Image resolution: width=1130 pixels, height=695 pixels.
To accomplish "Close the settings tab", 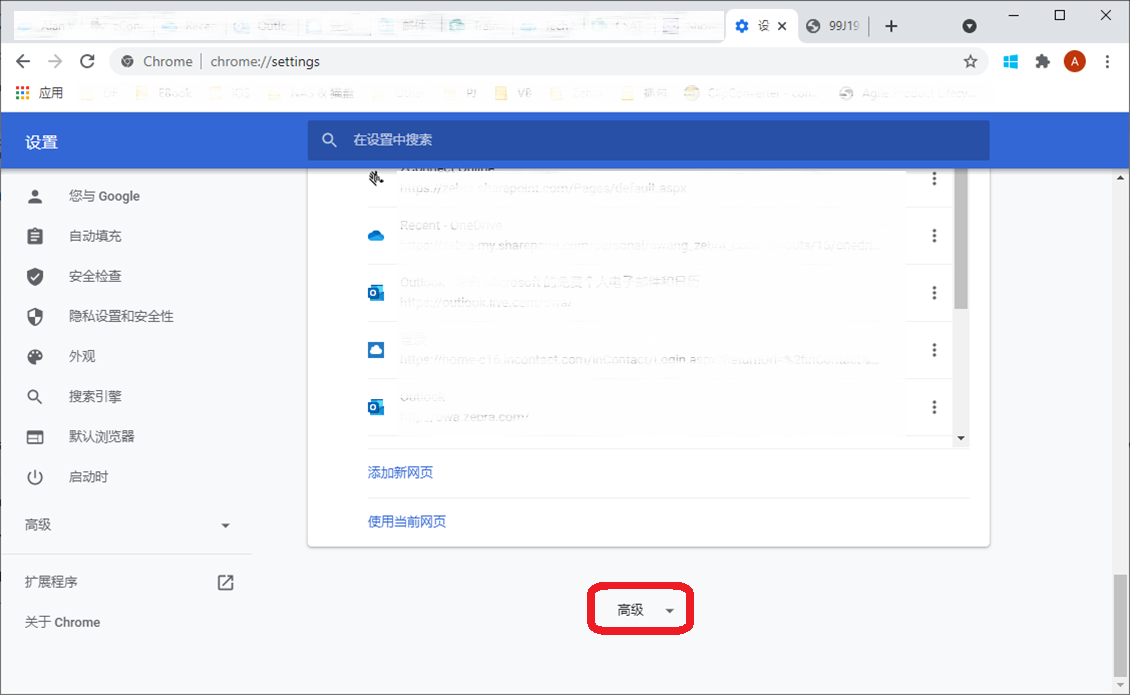I will pyautogui.click(x=782, y=26).
